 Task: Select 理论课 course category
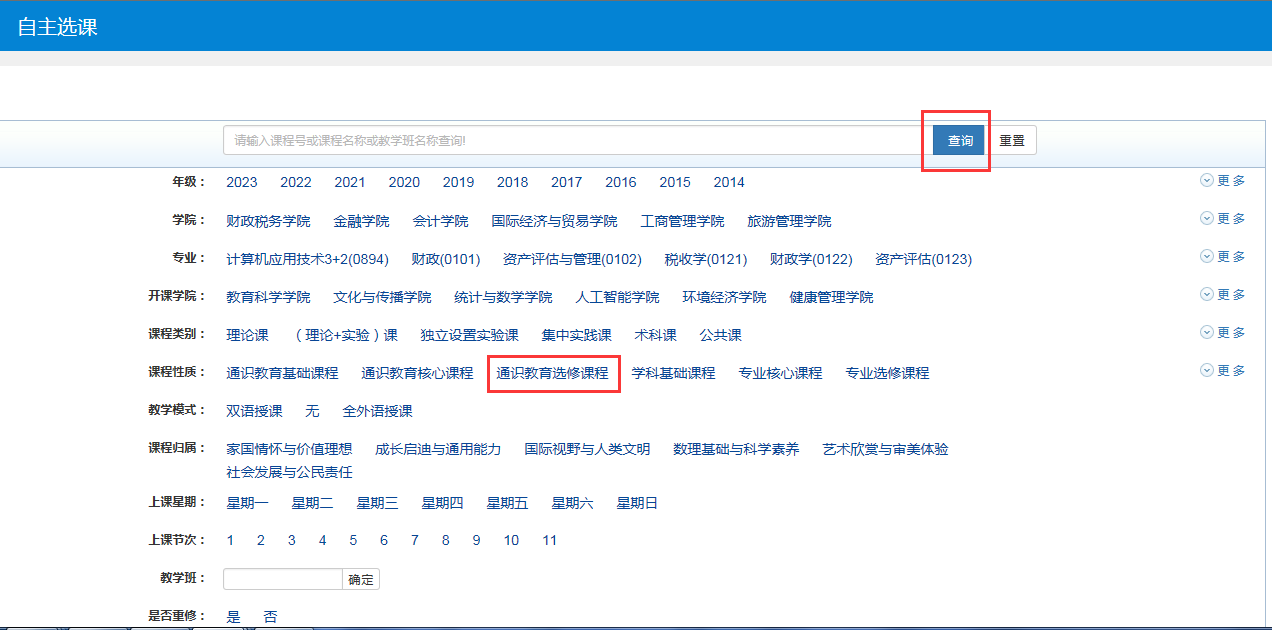tap(247, 335)
